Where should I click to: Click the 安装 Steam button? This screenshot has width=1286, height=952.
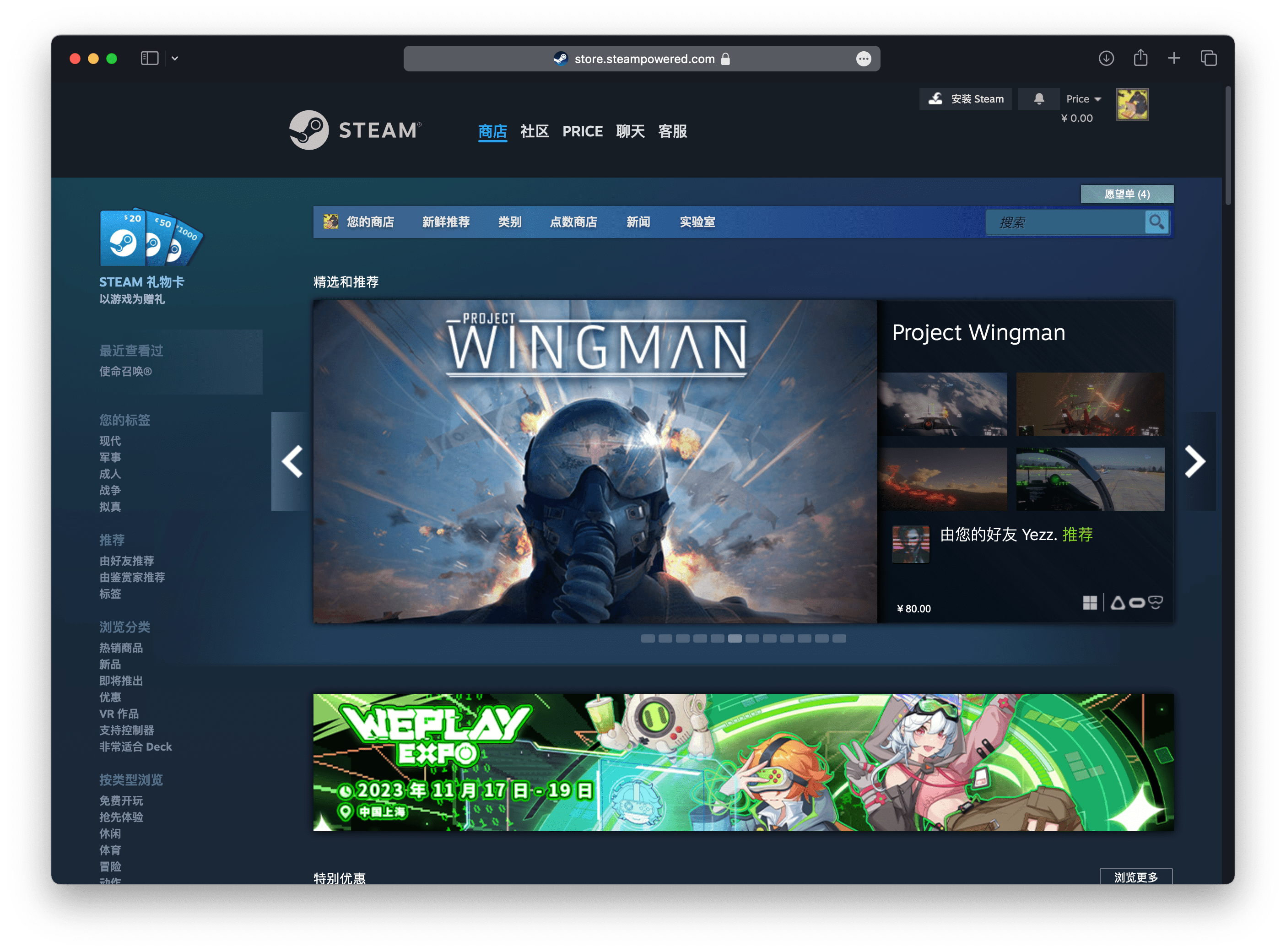coord(965,99)
